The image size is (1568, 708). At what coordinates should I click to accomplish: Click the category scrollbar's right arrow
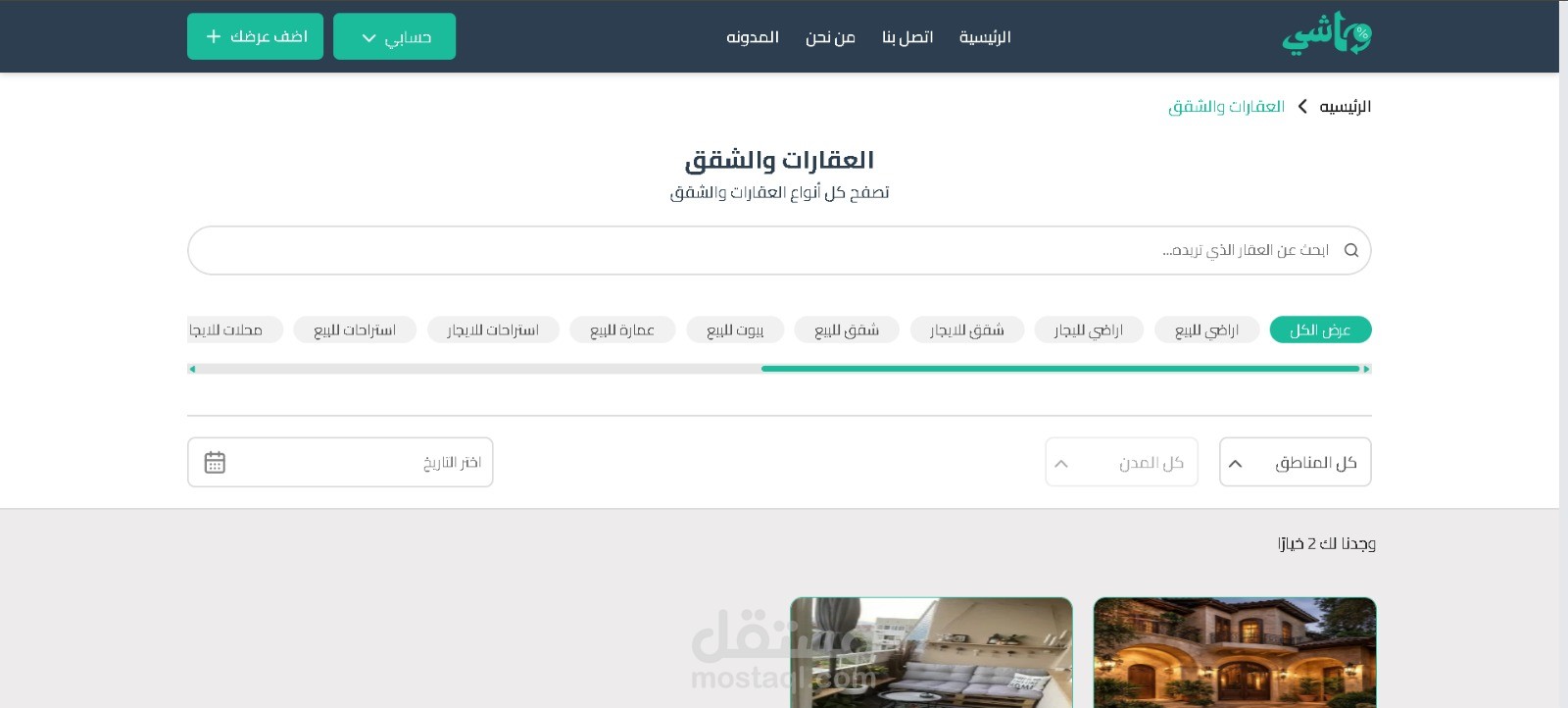tap(1367, 369)
